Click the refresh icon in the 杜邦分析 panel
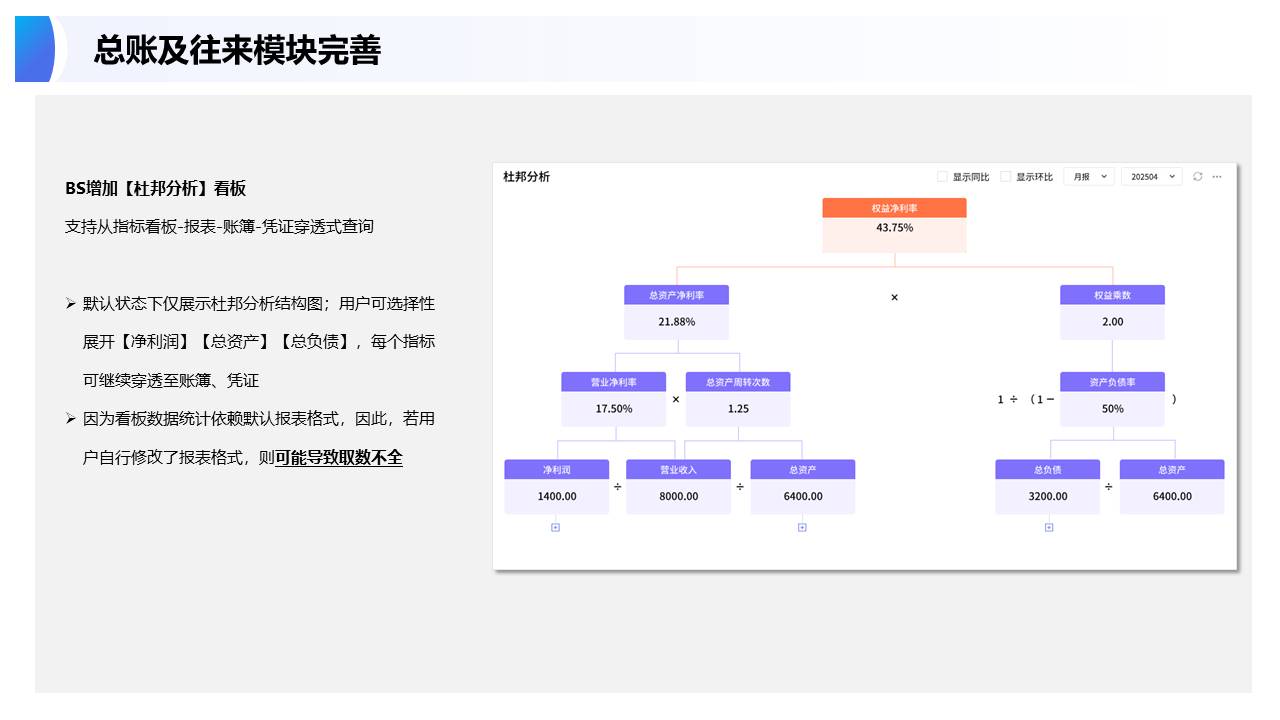Image resolution: width=1280 pixels, height=720 pixels. (x=1197, y=177)
